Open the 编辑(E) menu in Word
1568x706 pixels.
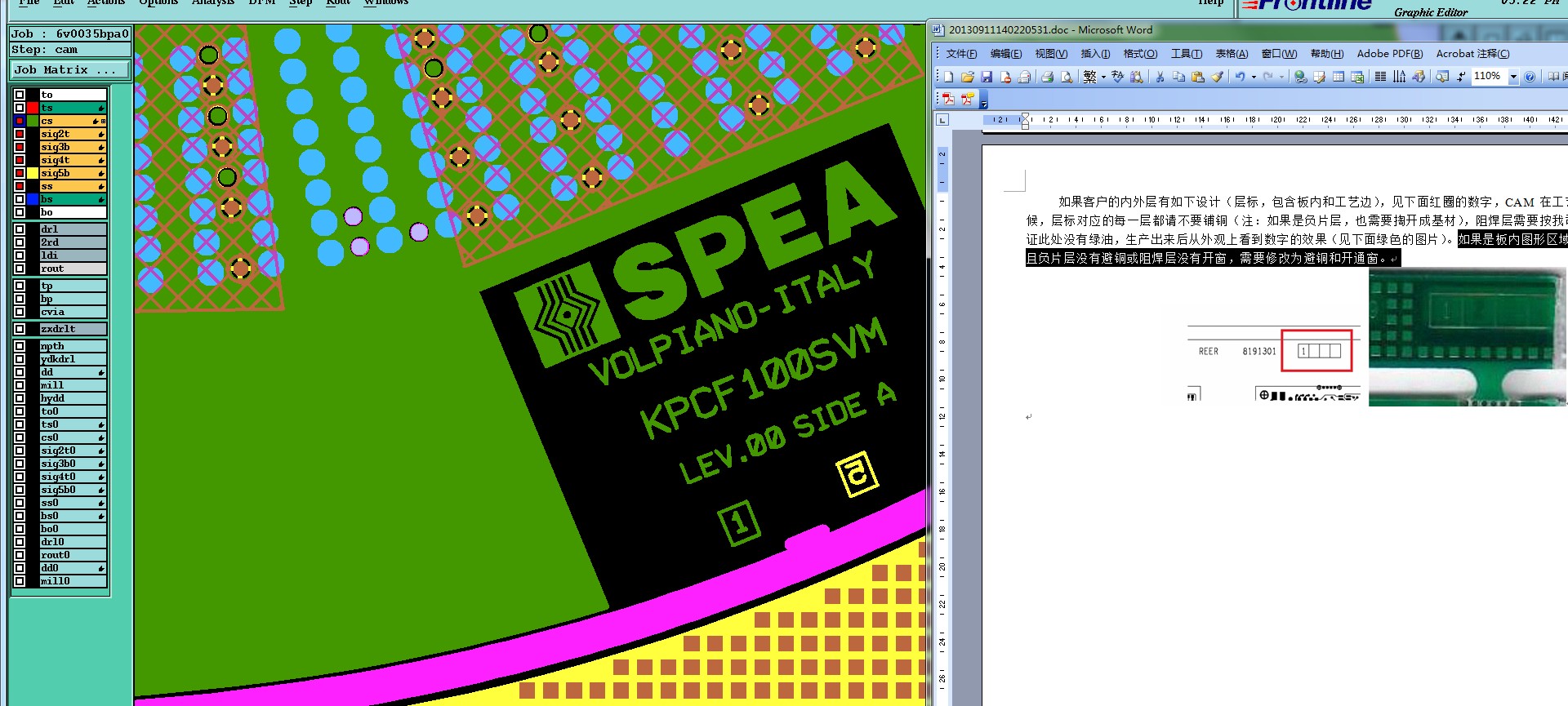pos(1006,54)
